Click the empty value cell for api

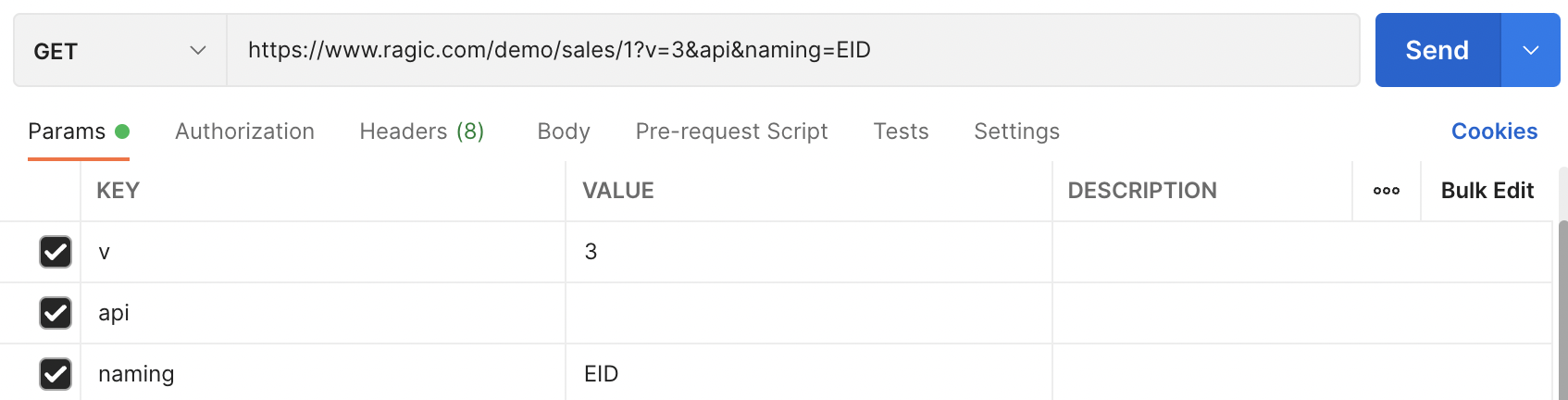click(x=807, y=313)
